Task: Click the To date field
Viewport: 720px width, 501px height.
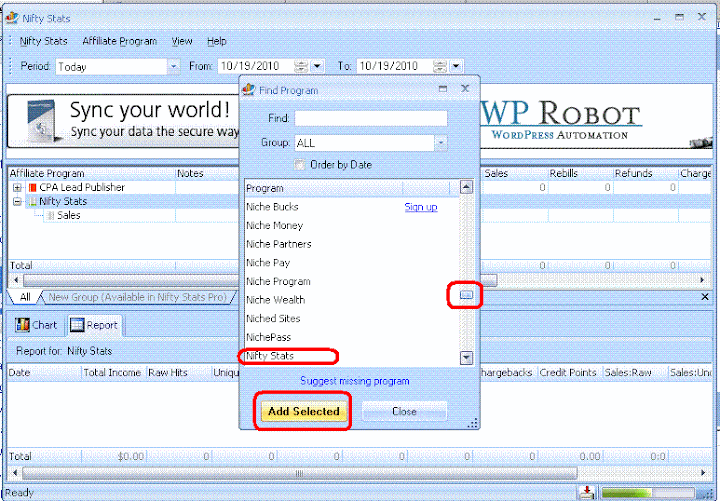Action: coord(394,66)
